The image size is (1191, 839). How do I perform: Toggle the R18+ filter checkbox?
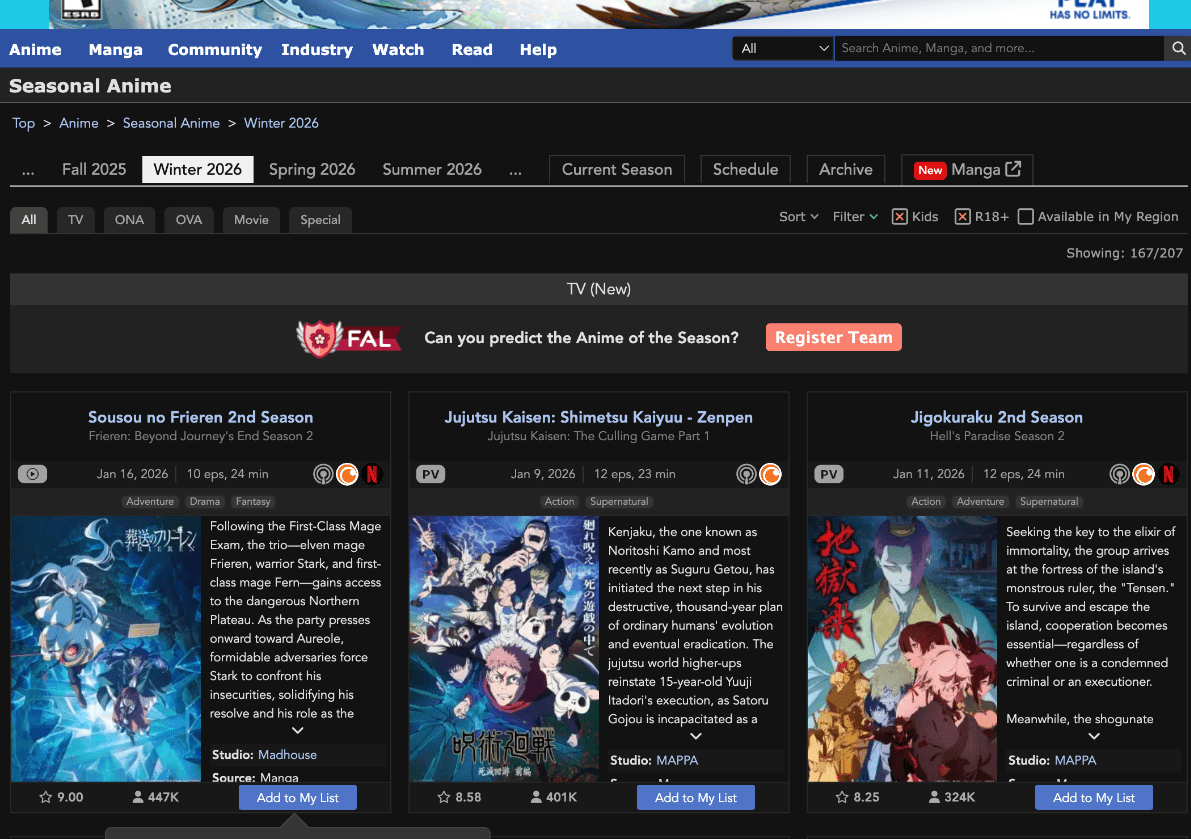pyautogui.click(x=962, y=216)
